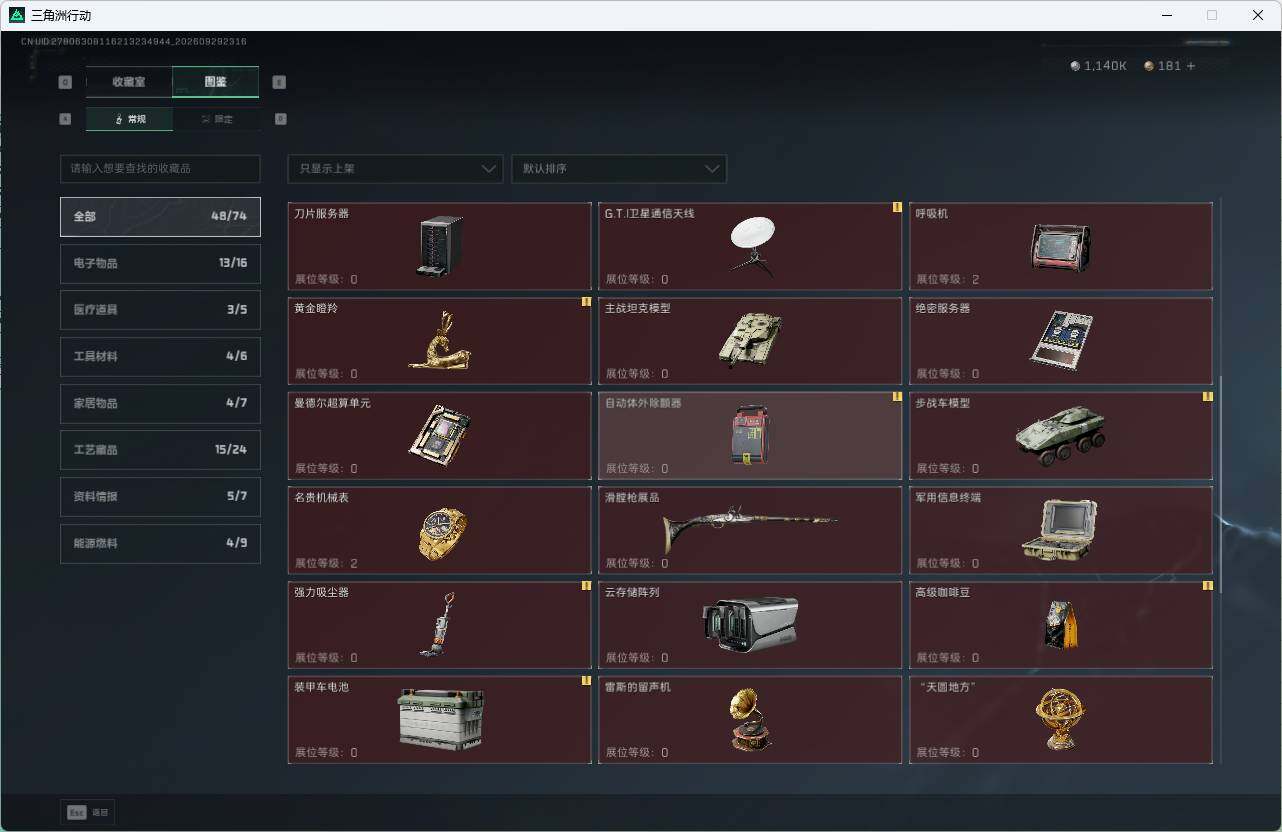Click the 1,140K silver currency balance

click(1098, 66)
